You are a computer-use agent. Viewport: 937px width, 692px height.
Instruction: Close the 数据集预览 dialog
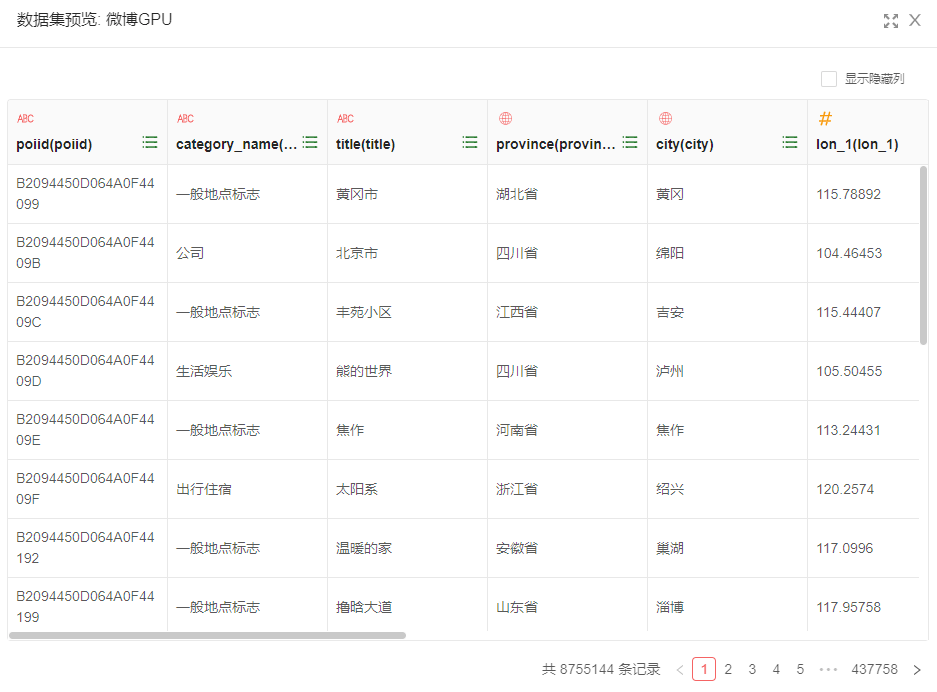pos(915,21)
